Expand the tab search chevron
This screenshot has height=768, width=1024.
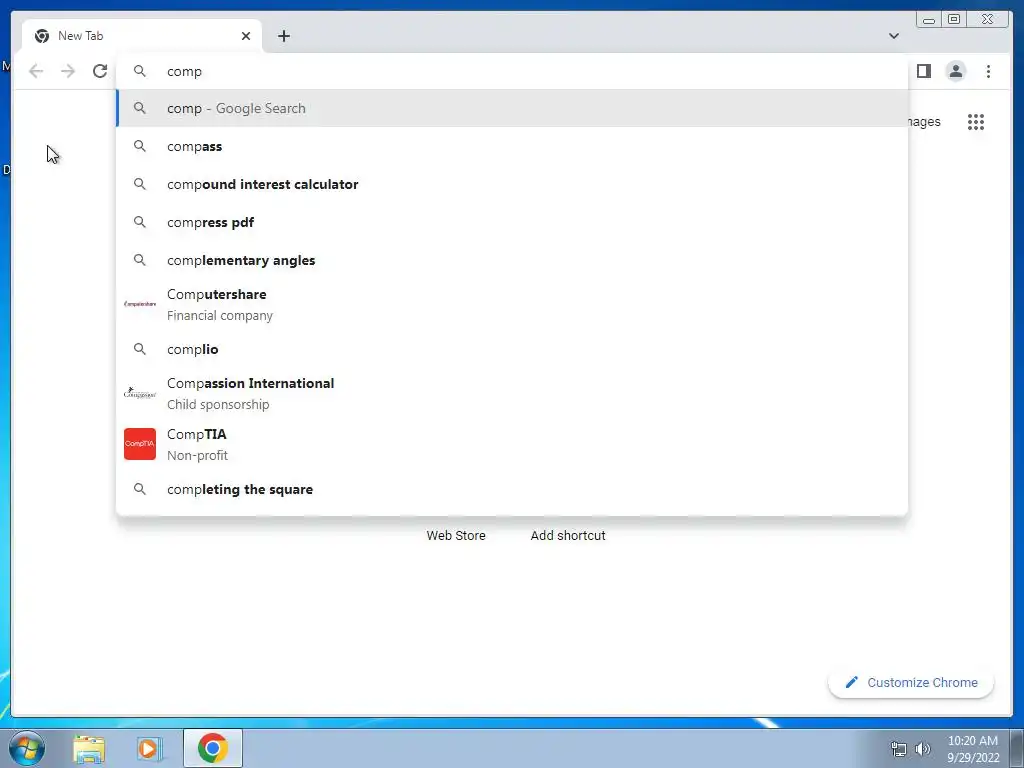[x=893, y=36]
